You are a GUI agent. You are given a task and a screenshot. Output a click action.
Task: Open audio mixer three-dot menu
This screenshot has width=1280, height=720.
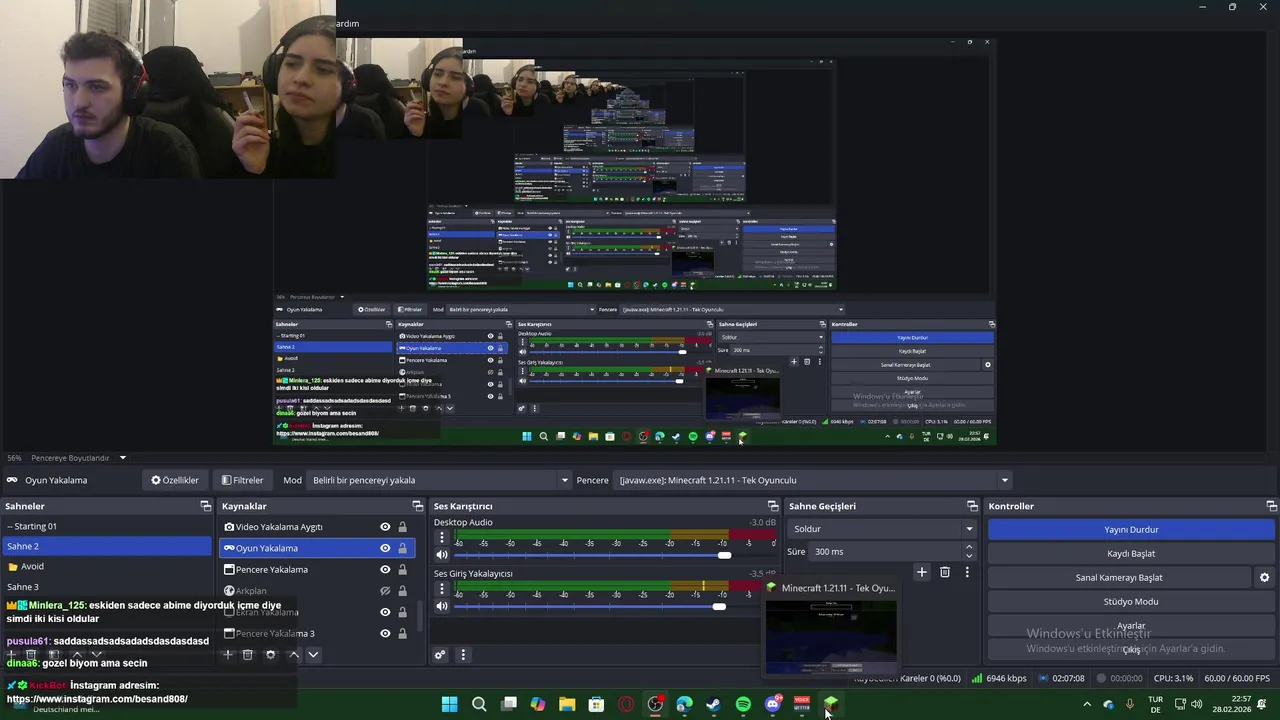(x=462, y=655)
